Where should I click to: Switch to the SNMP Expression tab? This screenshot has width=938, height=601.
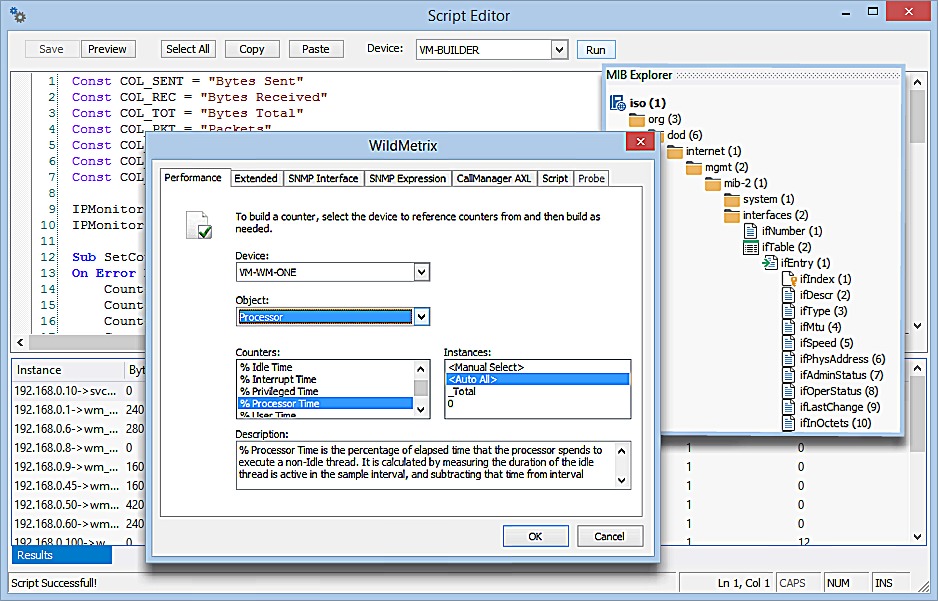pyautogui.click(x=407, y=178)
